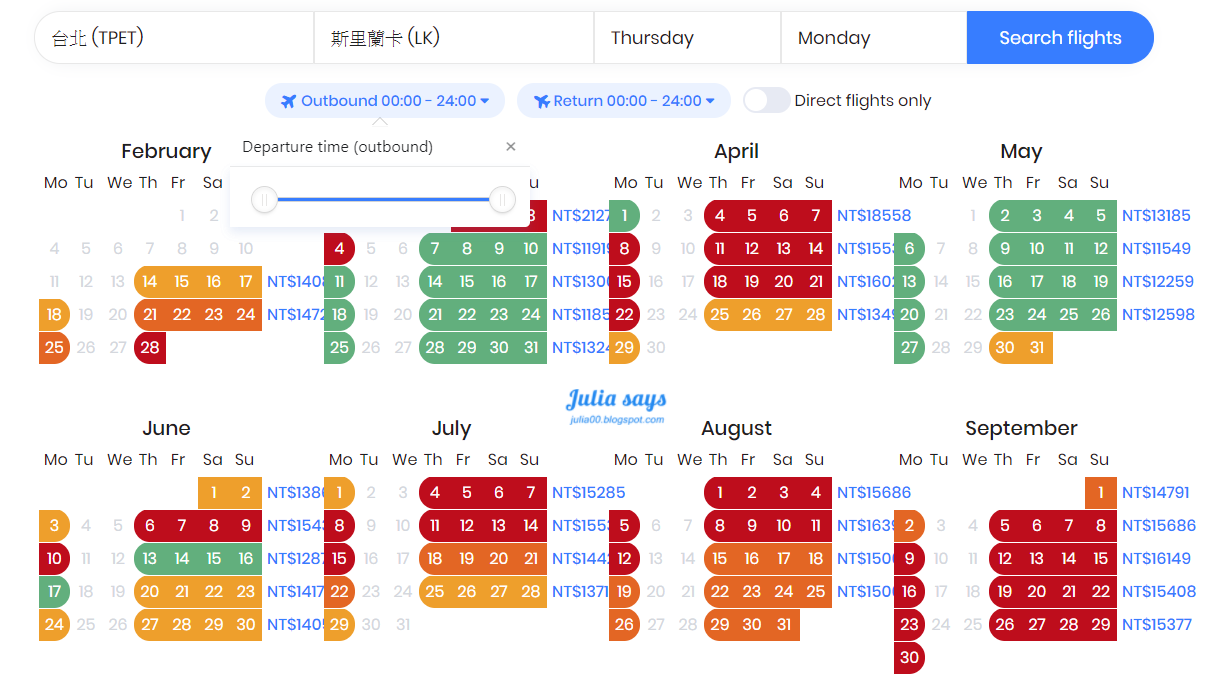Open the Monday return day selector
The image size is (1225, 690).
coord(873,38)
